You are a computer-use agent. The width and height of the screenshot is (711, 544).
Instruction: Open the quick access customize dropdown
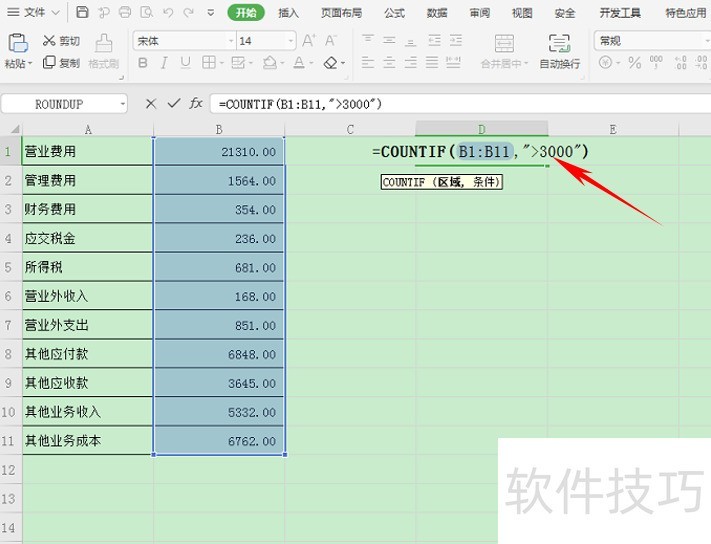[x=210, y=13]
